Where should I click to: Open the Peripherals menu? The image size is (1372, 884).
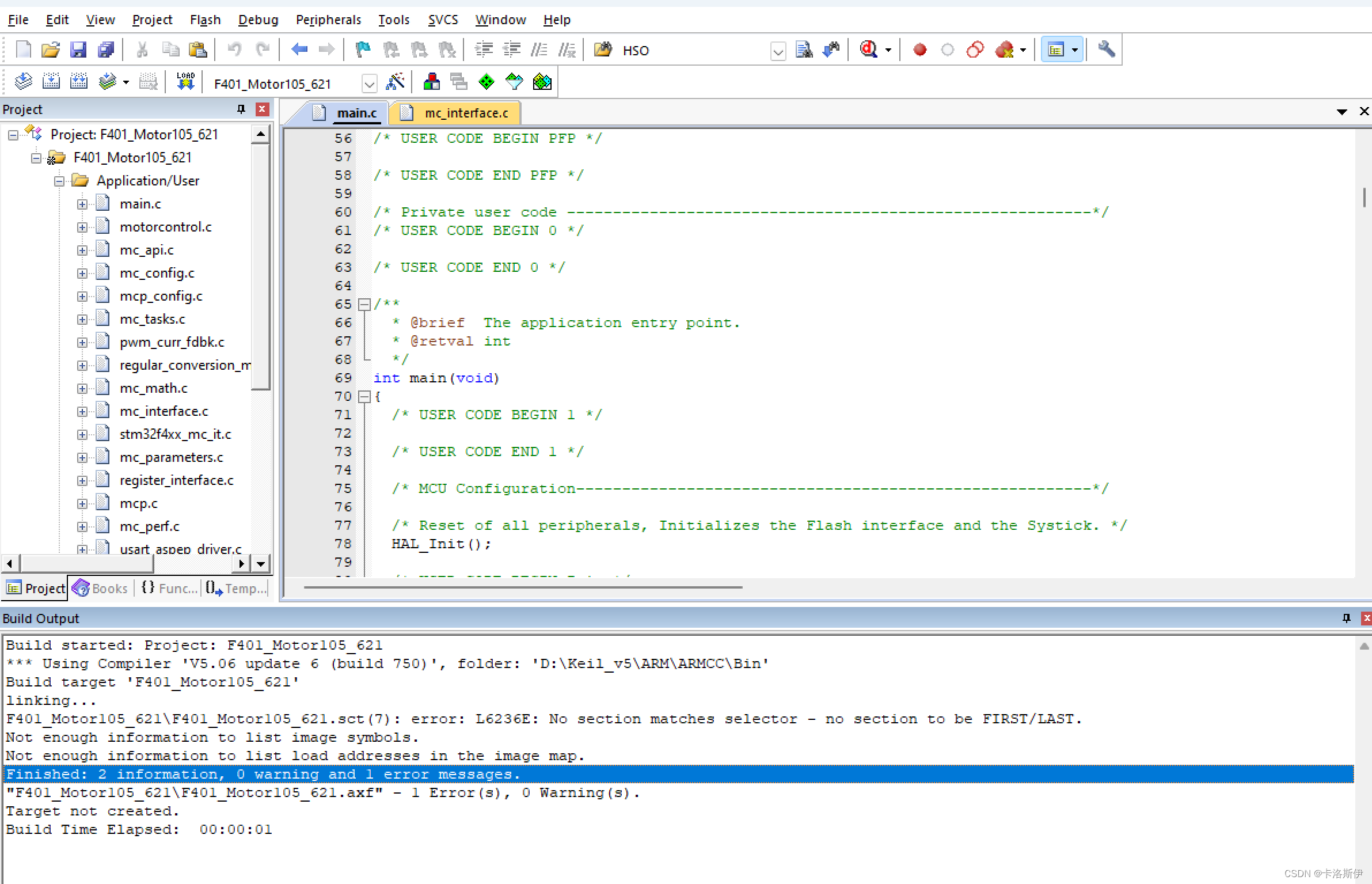(328, 20)
